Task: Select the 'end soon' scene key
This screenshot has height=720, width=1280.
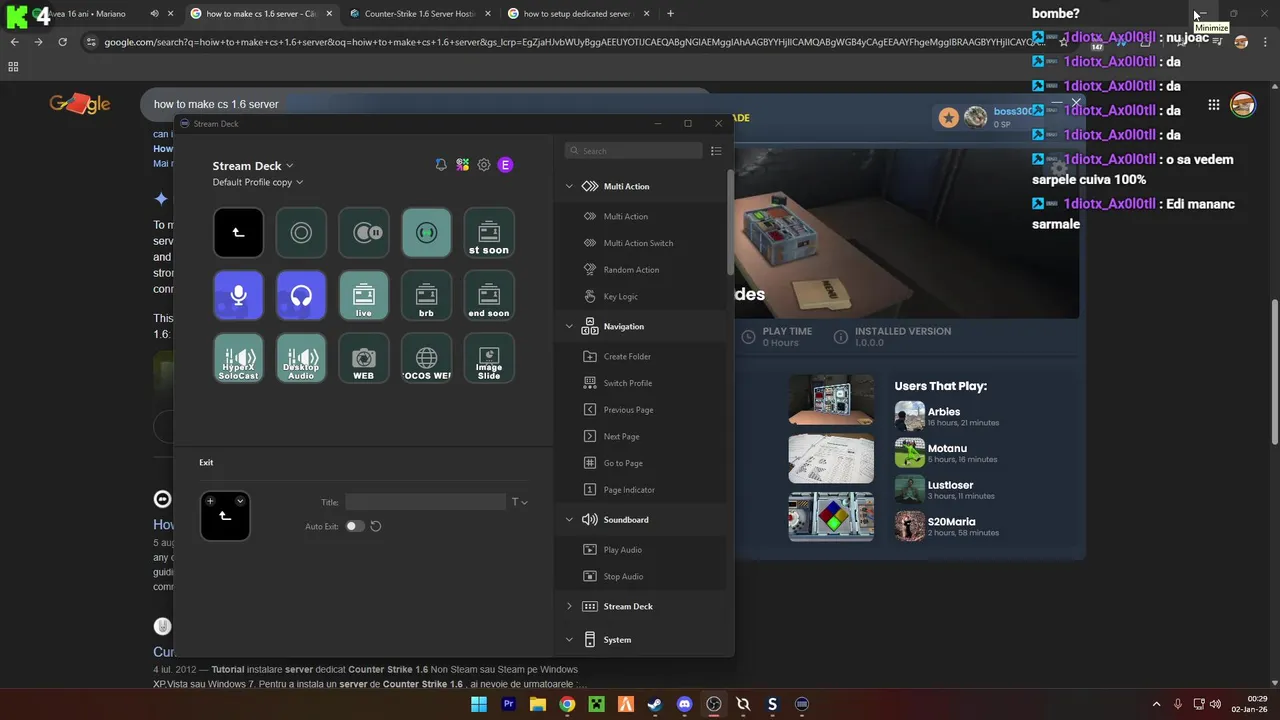Action: 489,296
